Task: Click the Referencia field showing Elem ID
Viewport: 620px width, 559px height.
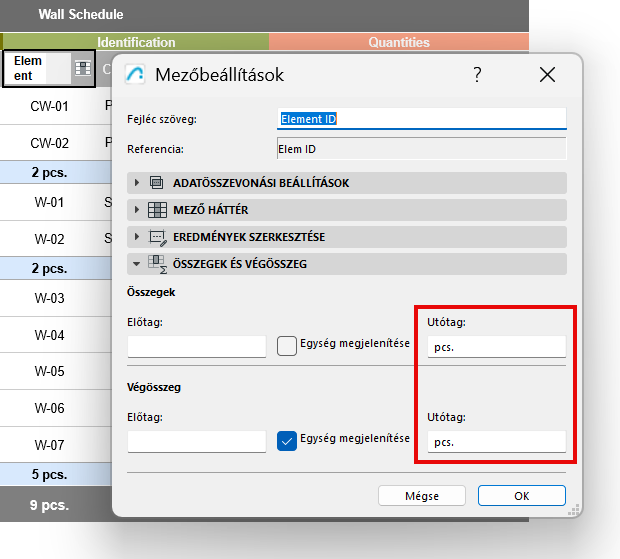Action: (x=422, y=149)
